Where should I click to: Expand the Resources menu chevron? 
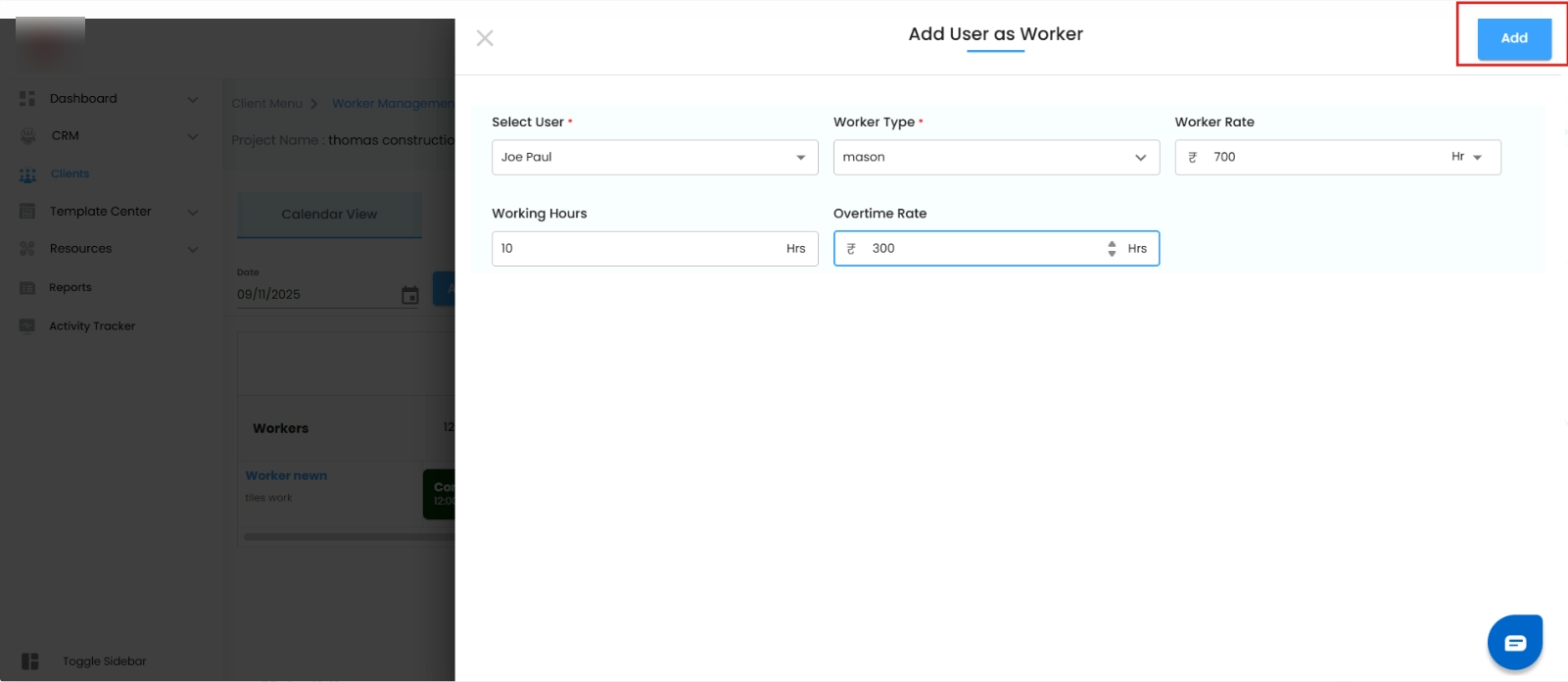pos(193,249)
